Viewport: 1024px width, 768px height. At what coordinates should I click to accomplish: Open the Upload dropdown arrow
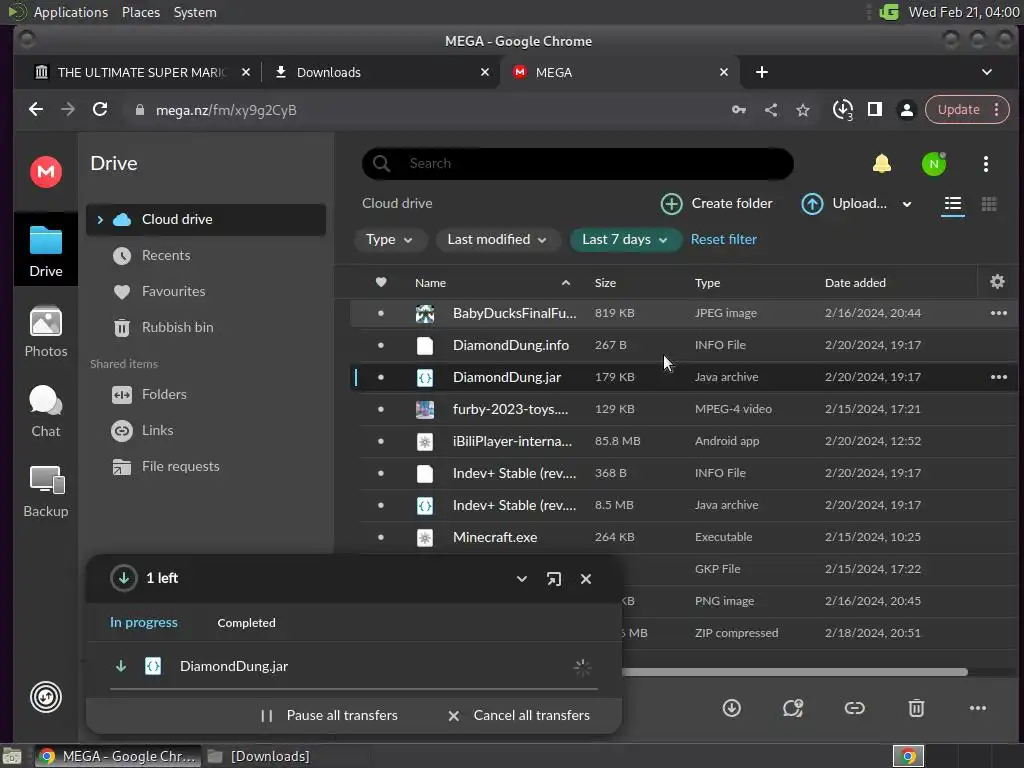[906, 204]
